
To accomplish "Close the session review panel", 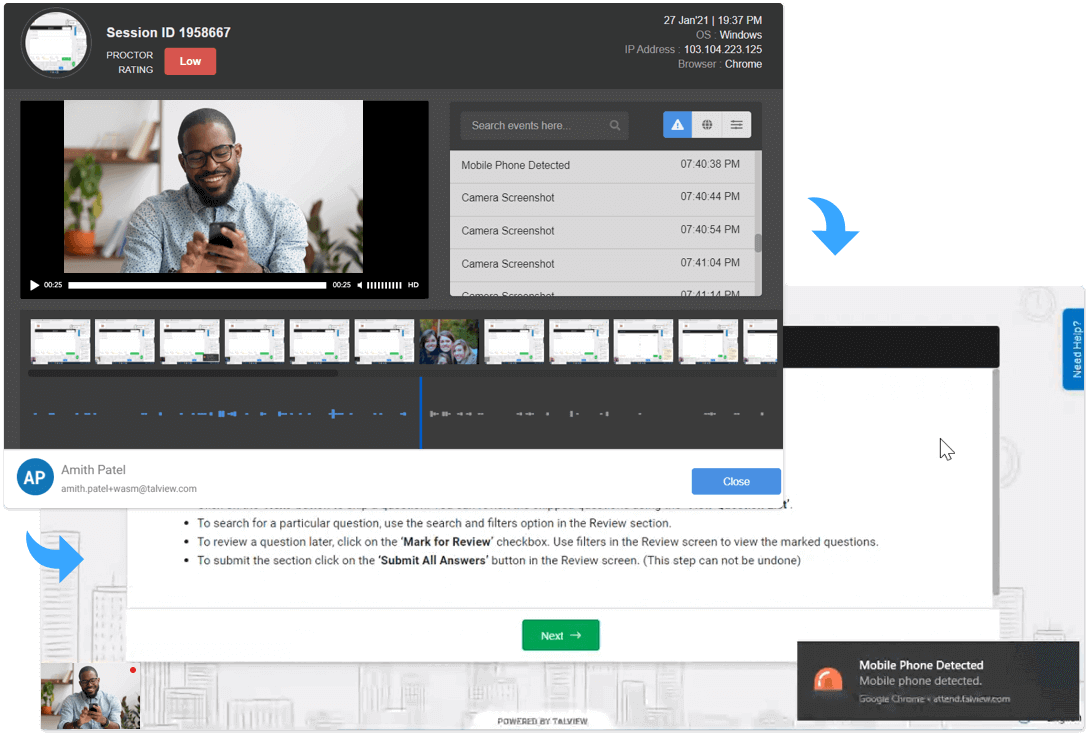I will pos(735,481).
